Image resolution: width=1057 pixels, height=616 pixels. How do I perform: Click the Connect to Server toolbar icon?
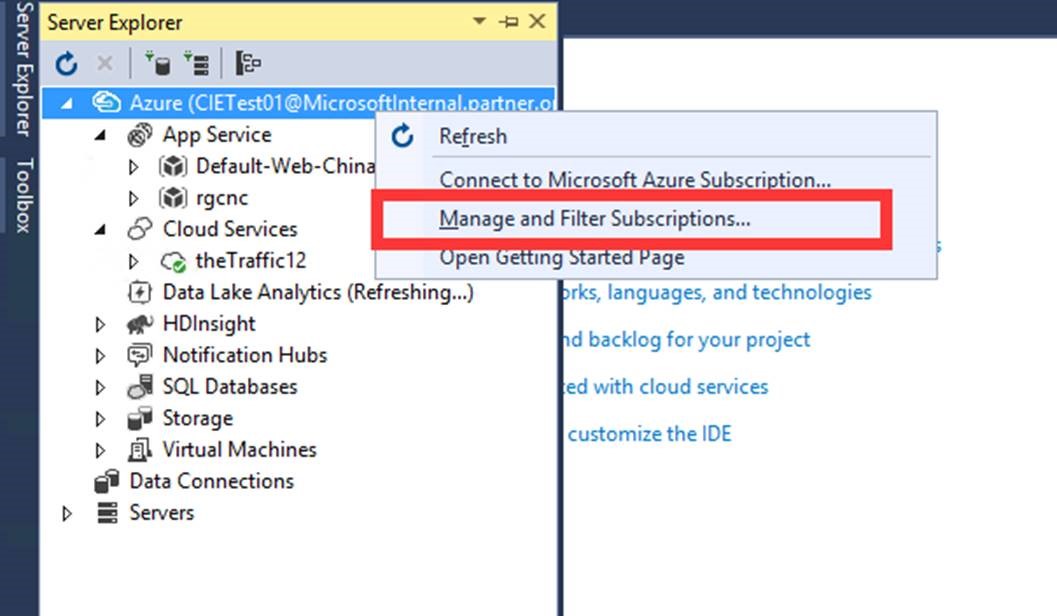click(196, 64)
